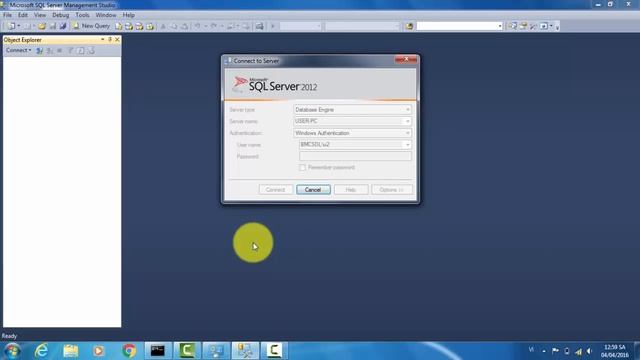Viewport: 640px width, 360px height.
Task: Click the Activity Monitor toolbar icon
Action: [260, 26]
